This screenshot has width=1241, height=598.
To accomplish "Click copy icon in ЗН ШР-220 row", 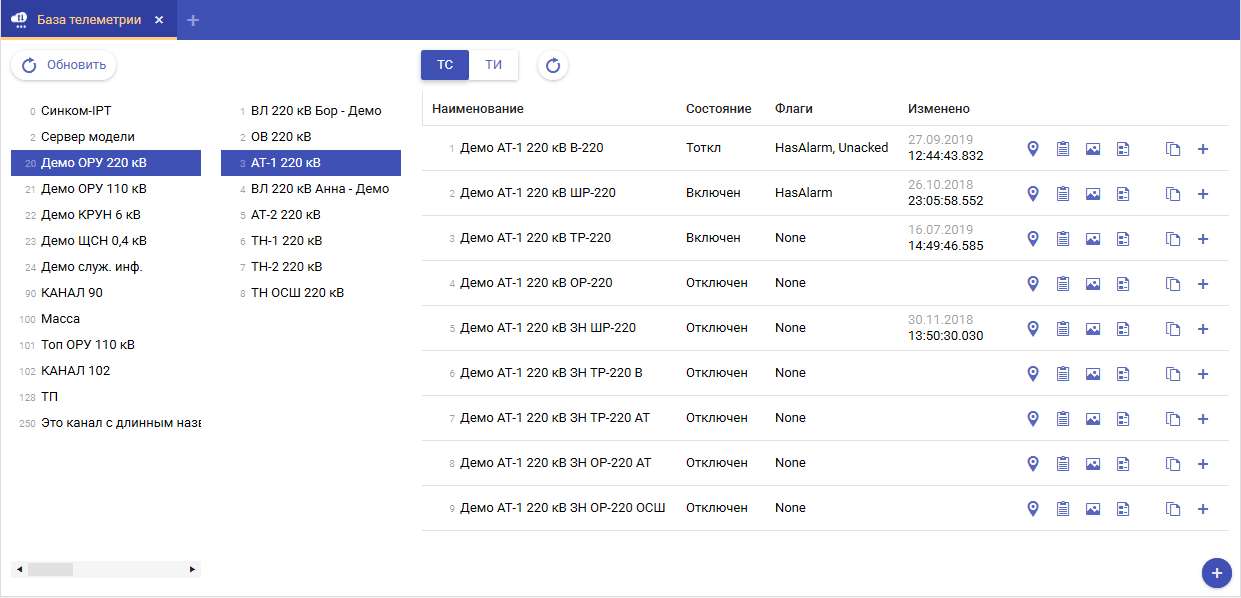I will [x=1173, y=329].
